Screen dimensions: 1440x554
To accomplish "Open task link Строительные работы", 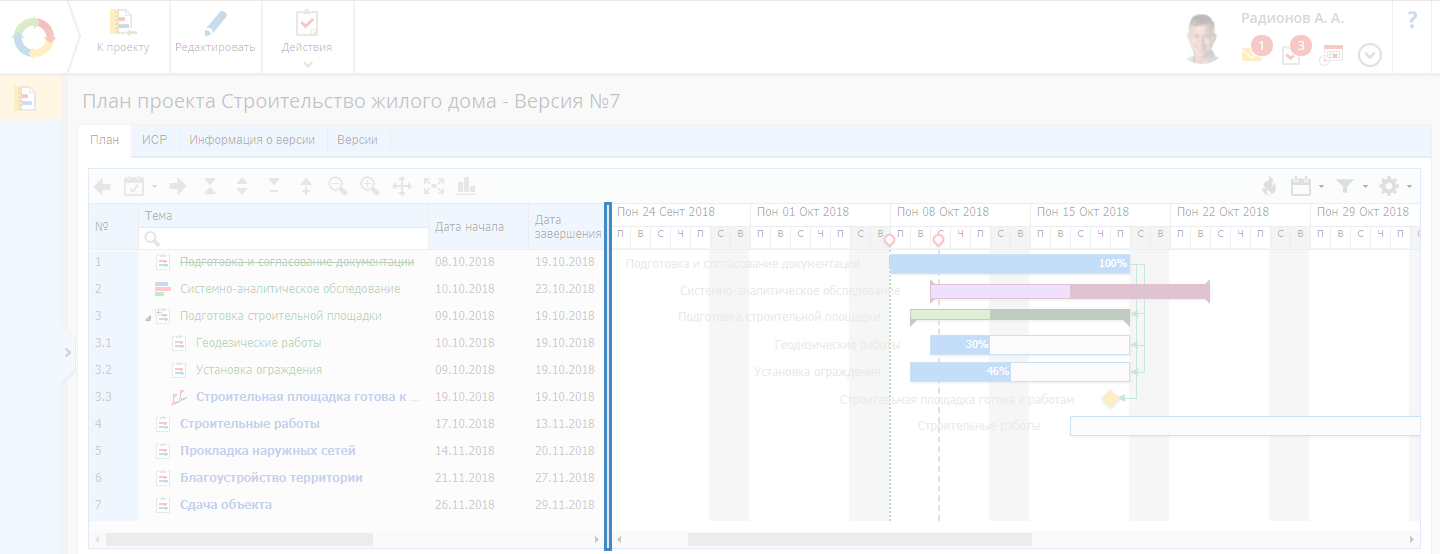I will tap(250, 424).
